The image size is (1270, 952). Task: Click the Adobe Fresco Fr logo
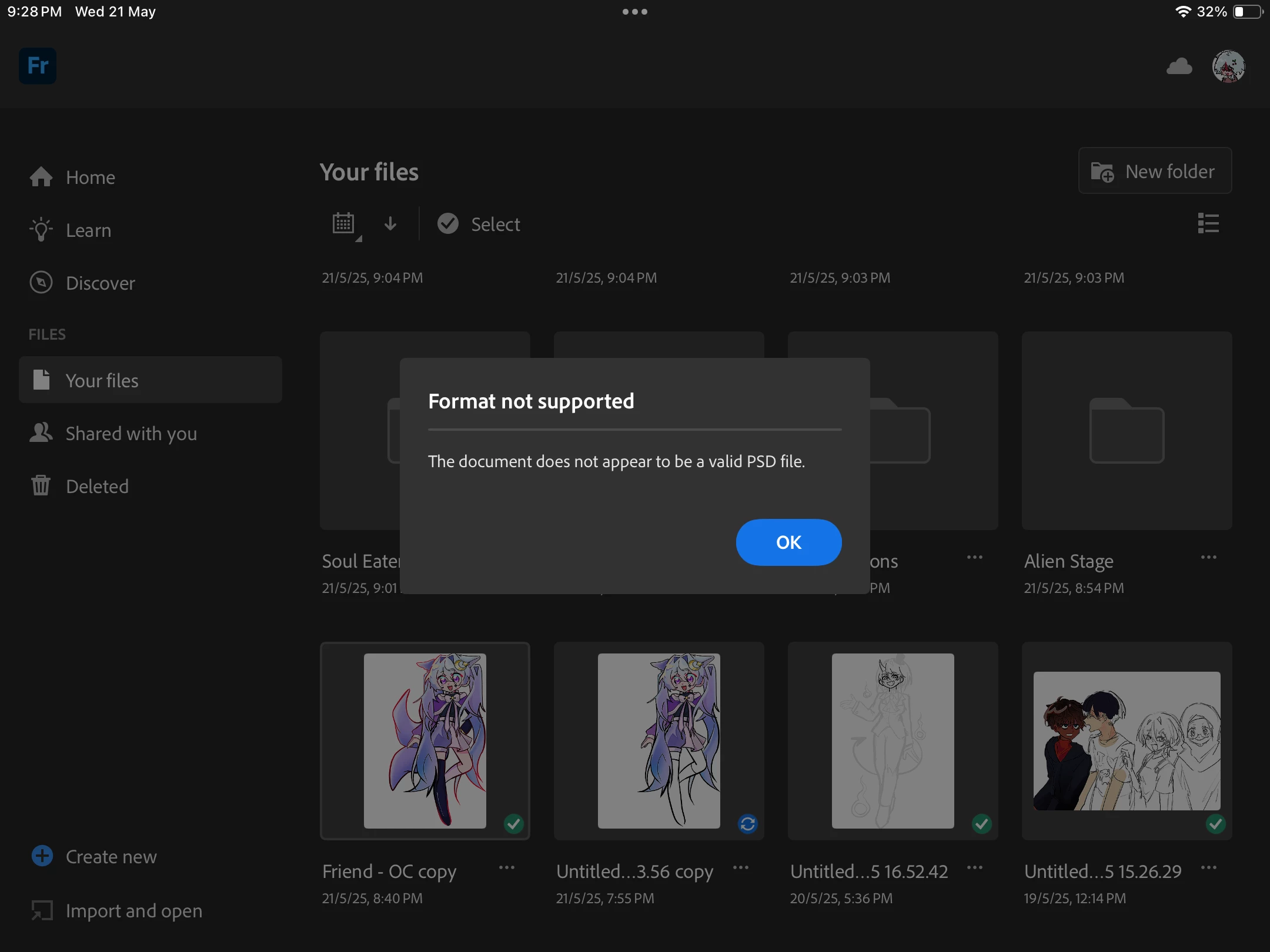point(38,66)
